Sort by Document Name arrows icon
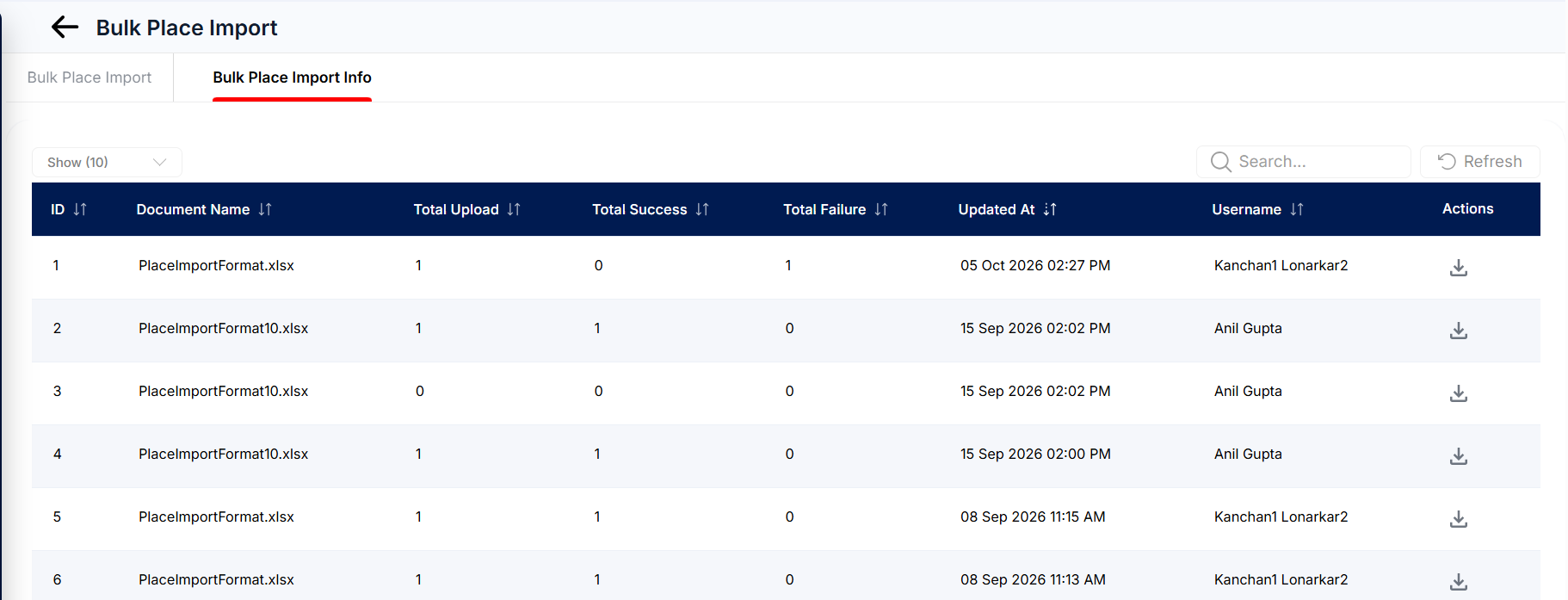 tap(265, 209)
